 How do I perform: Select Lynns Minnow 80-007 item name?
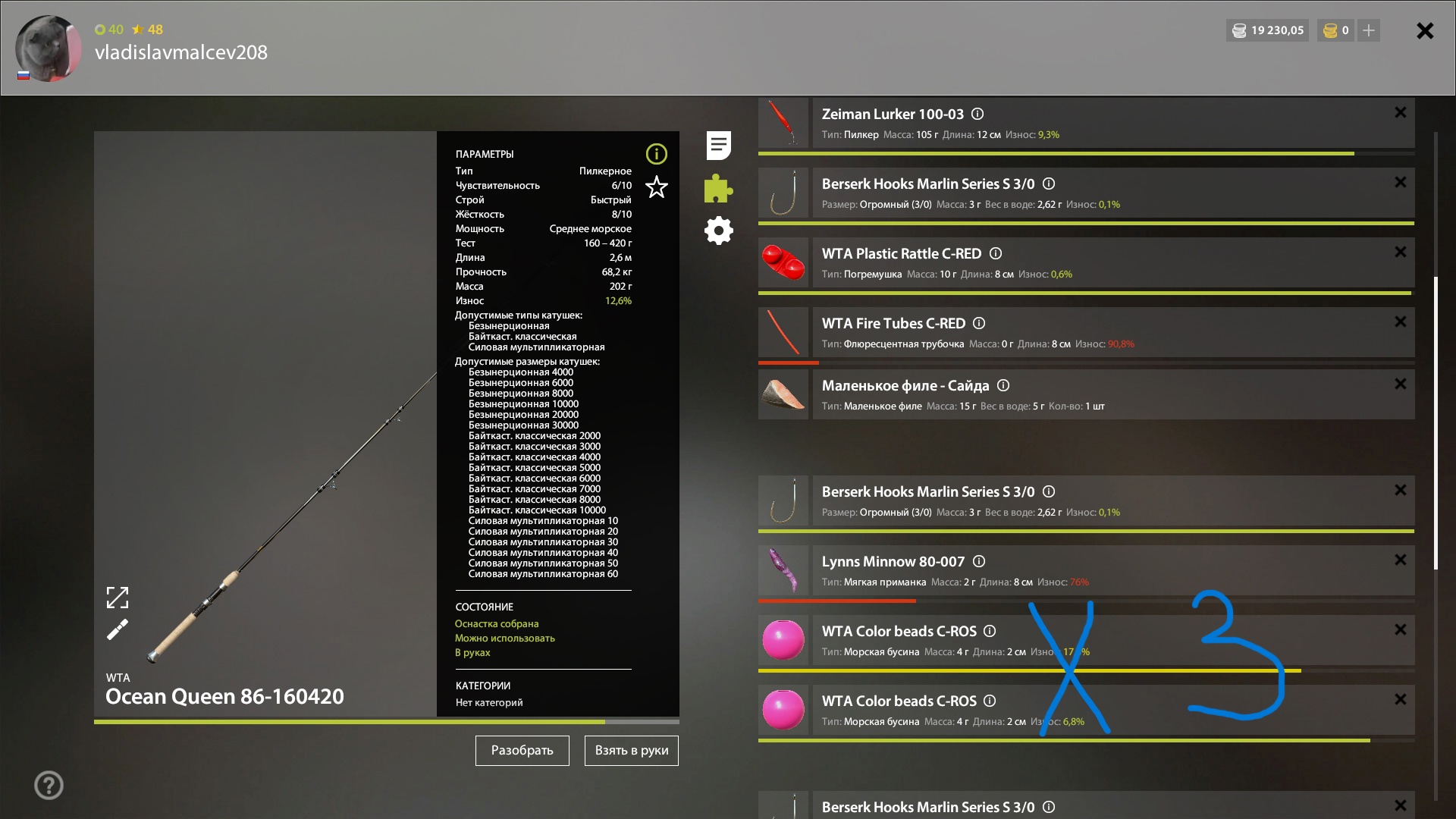[x=893, y=561]
